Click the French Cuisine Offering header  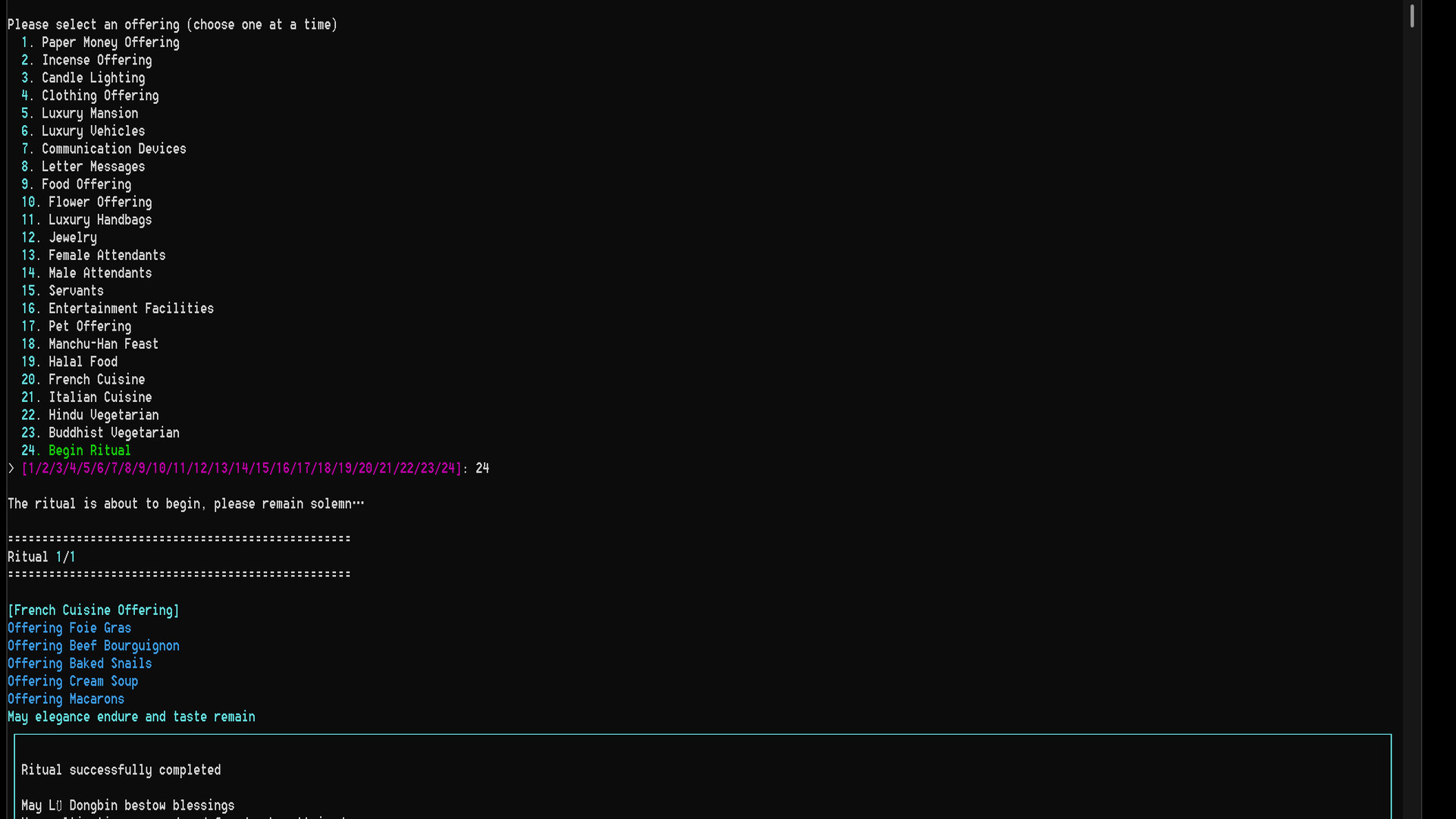tap(93, 610)
